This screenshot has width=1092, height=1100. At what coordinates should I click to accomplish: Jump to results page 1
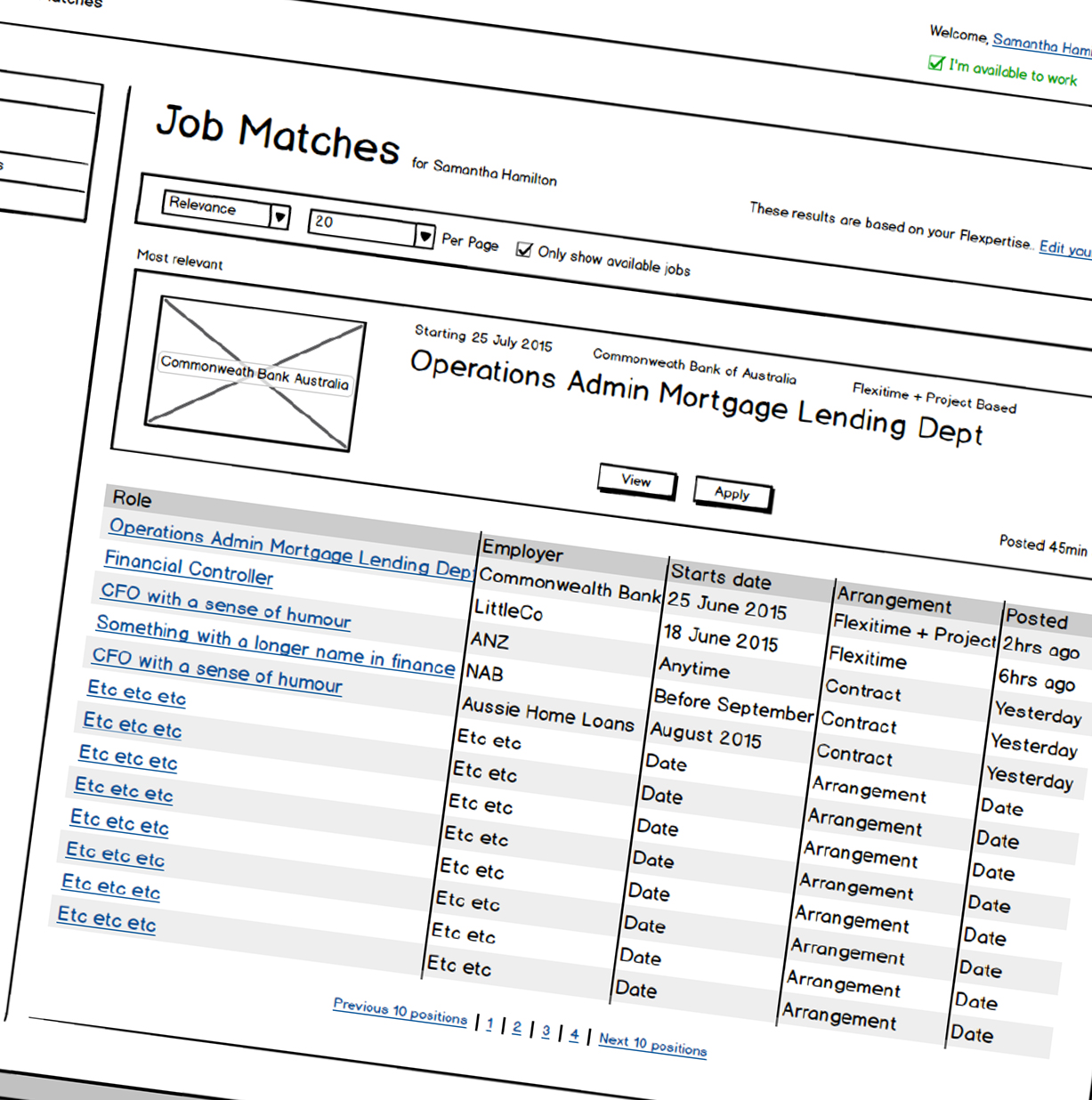coord(489,1024)
